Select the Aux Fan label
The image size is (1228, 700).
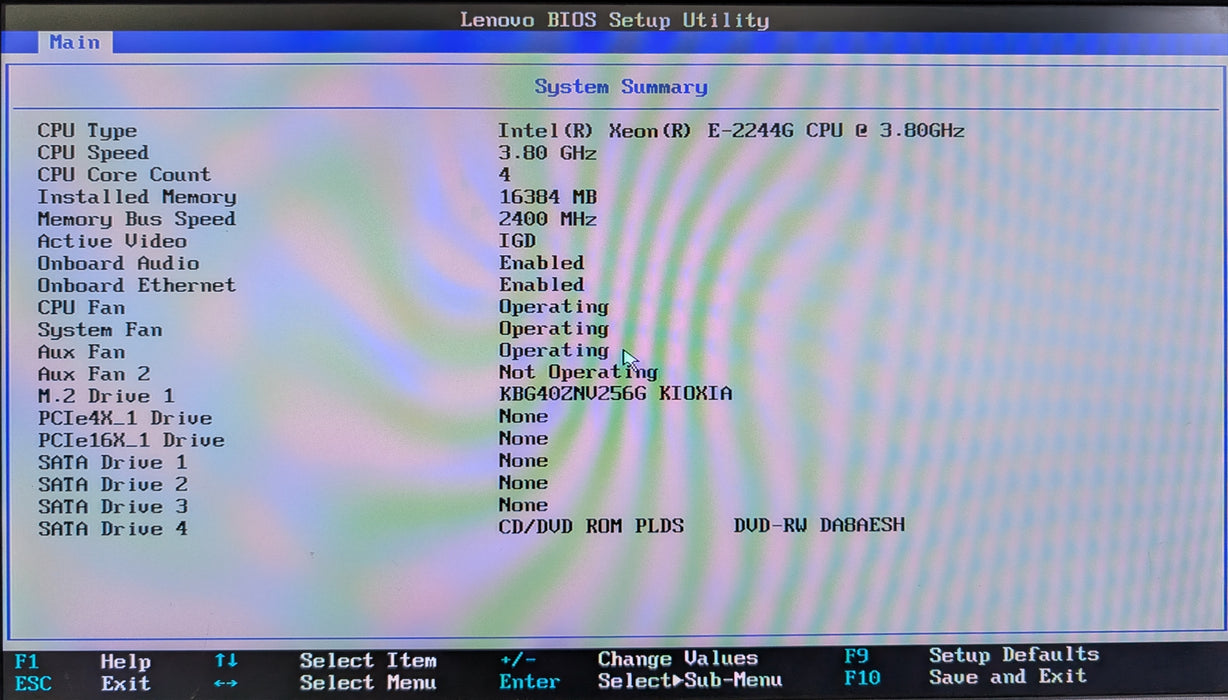click(x=81, y=352)
